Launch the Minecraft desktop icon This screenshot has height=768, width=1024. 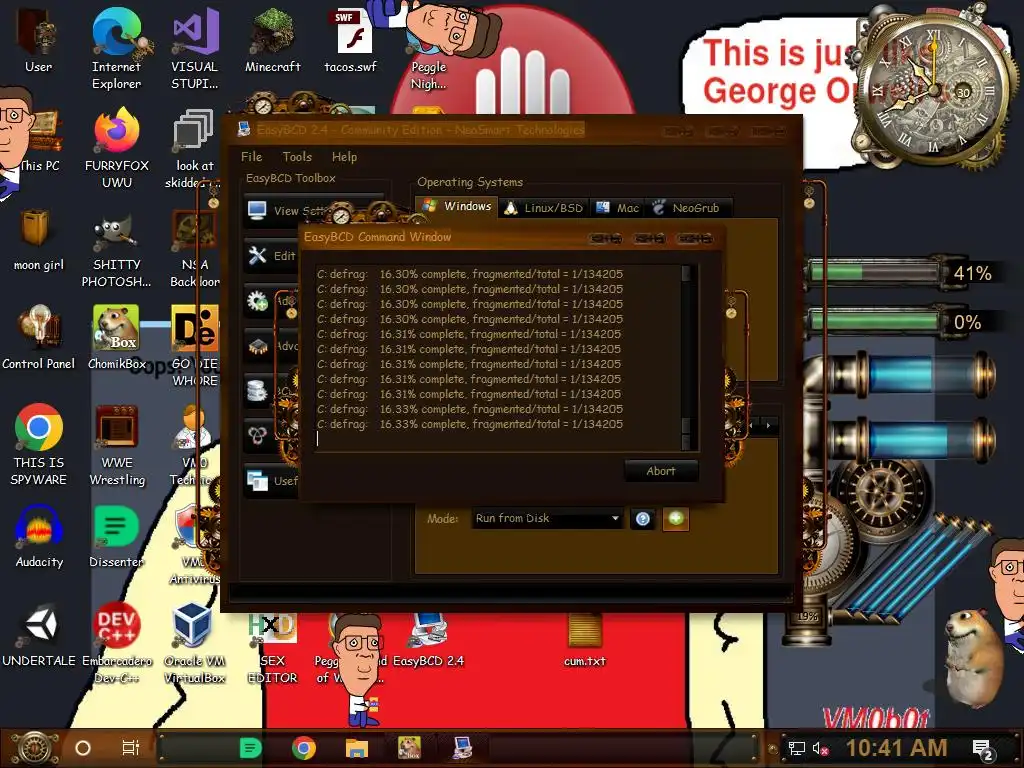(x=272, y=40)
